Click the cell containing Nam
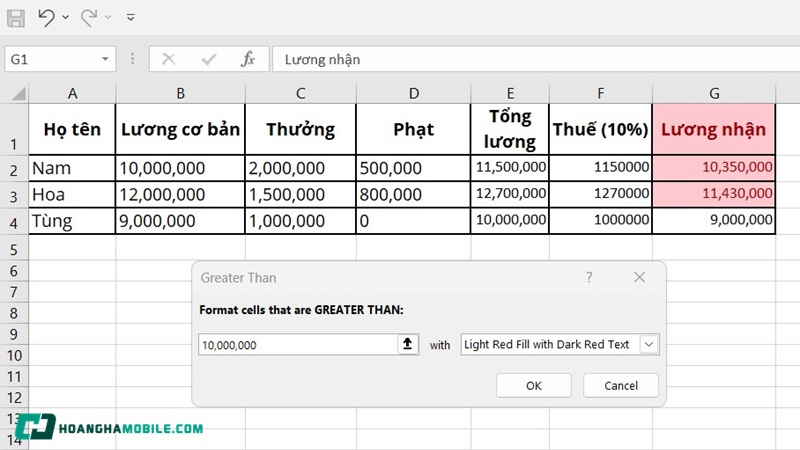Viewport: 800px width, 450px height. pos(72,168)
